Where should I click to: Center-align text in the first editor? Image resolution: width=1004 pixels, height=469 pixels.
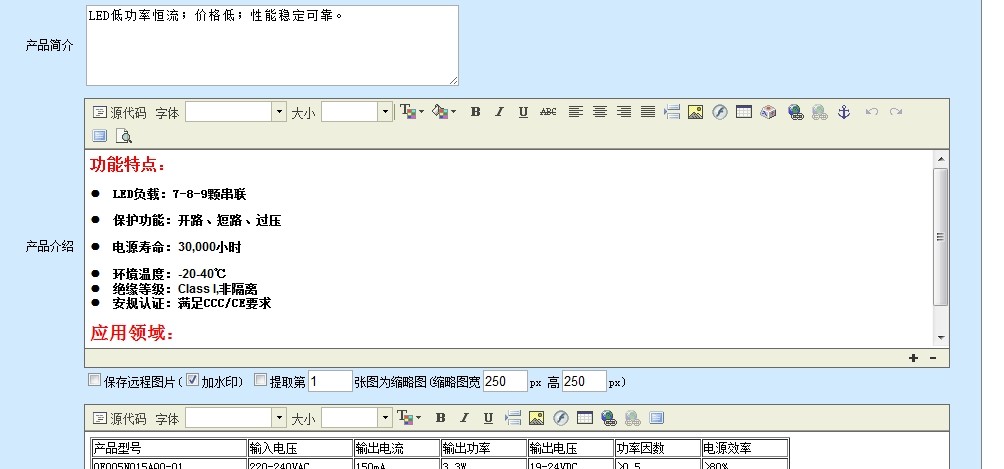tap(599, 112)
